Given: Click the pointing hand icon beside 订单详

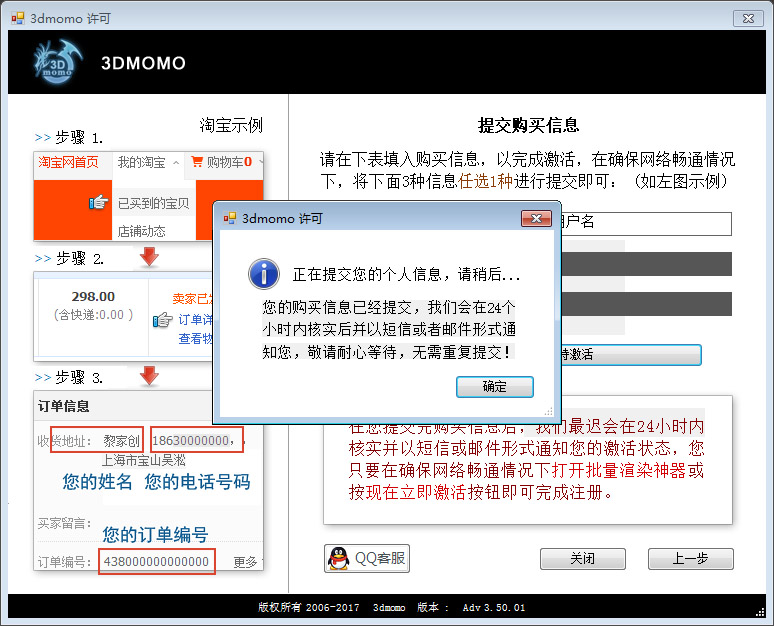Looking at the screenshot, I should click(x=162, y=320).
